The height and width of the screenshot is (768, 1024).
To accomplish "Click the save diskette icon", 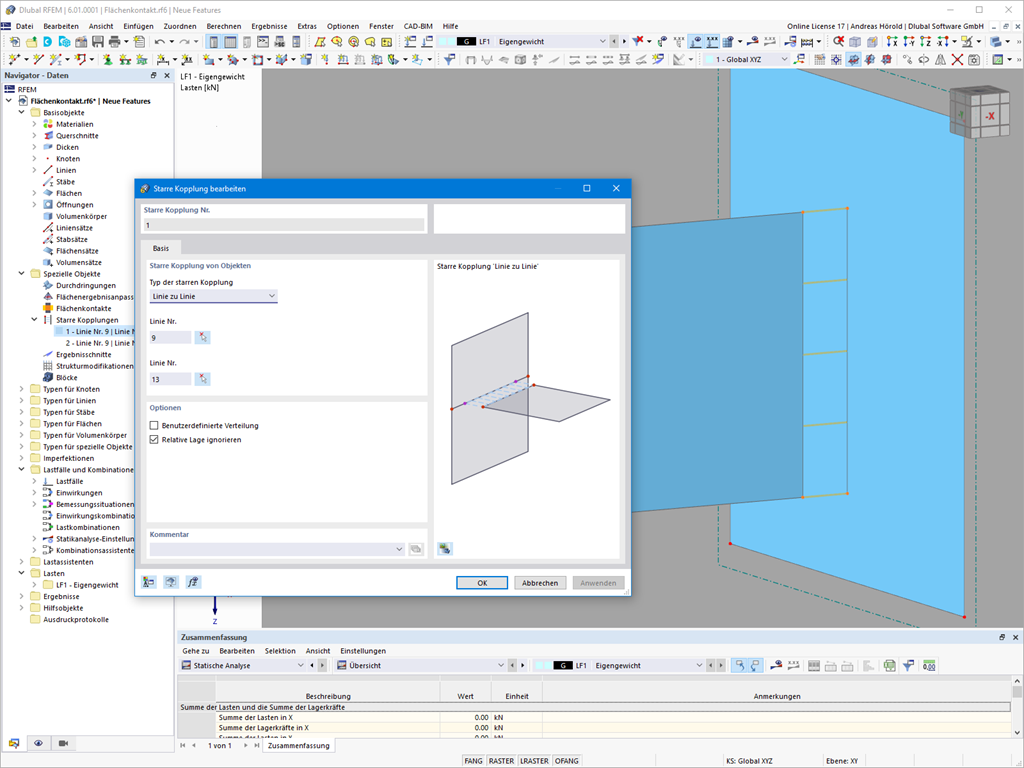I will pyautogui.click(x=97, y=42).
